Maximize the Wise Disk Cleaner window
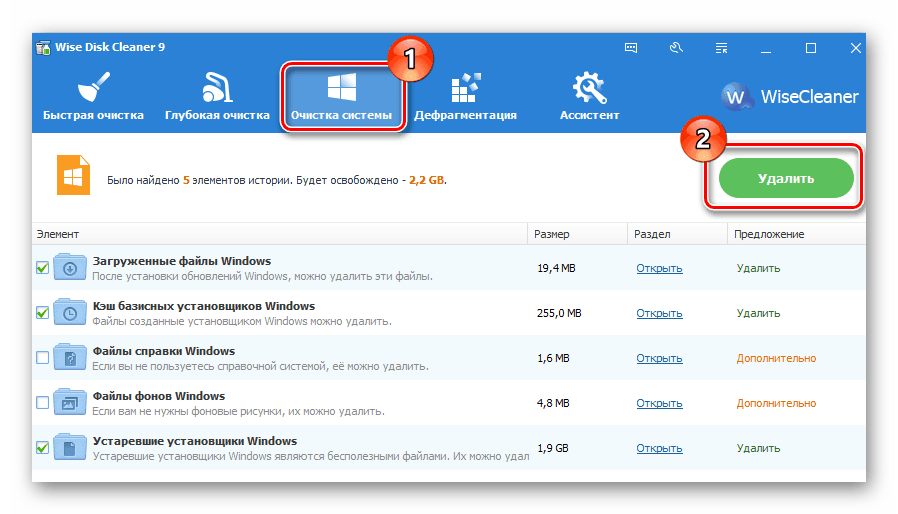The image size is (898, 514). 811,47
